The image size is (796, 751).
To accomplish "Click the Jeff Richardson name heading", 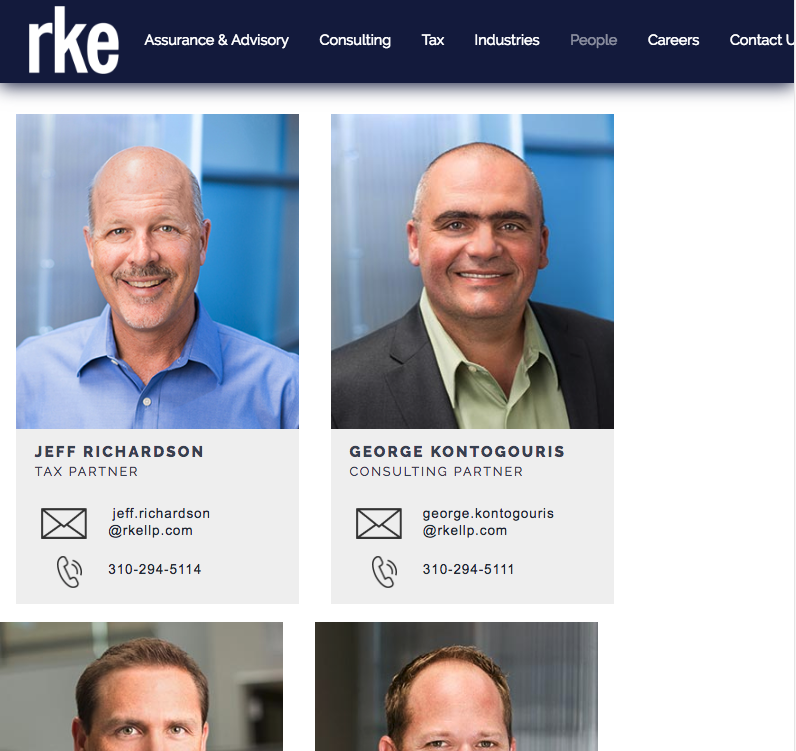I will 119,451.
